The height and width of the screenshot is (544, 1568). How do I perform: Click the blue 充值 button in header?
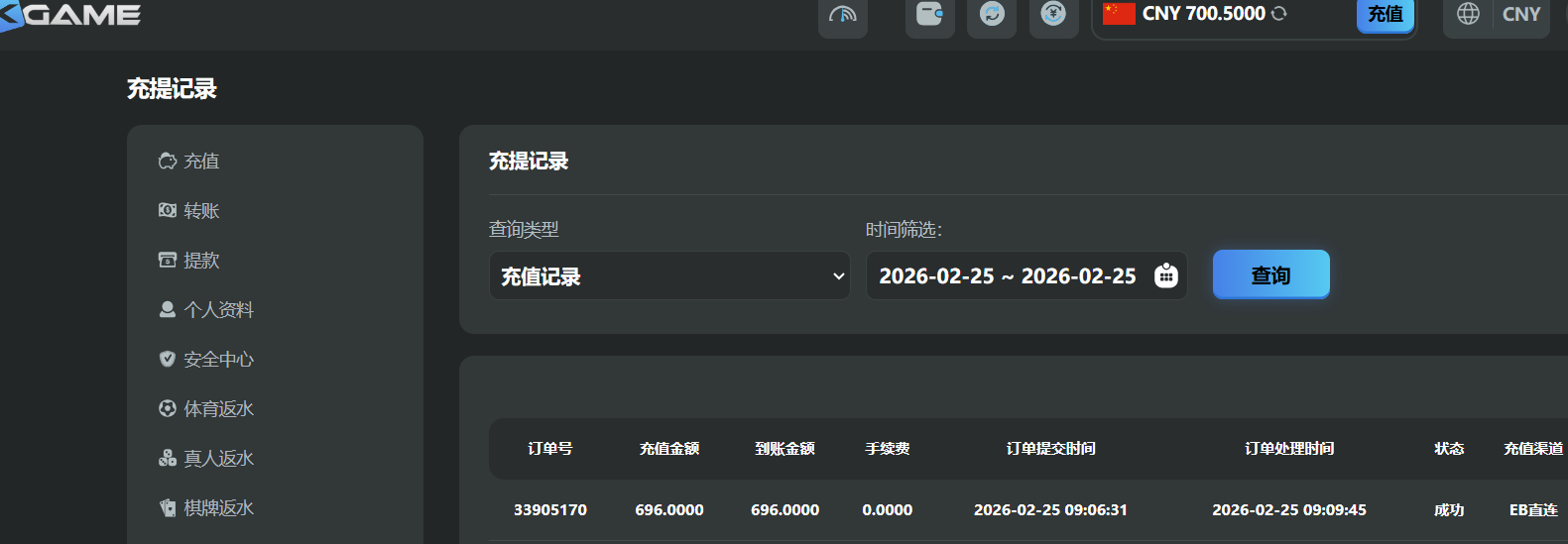pyautogui.click(x=1385, y=14)
